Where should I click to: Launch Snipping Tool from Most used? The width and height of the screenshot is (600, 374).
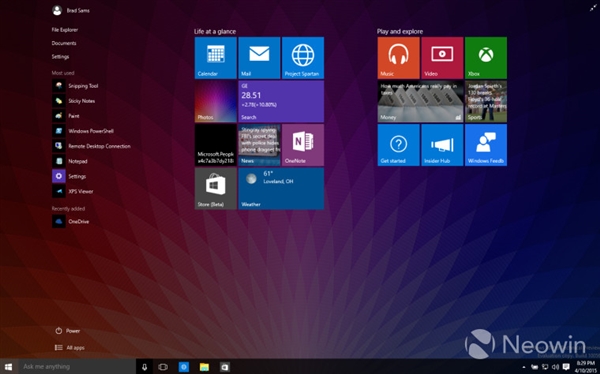click(75, 86)
